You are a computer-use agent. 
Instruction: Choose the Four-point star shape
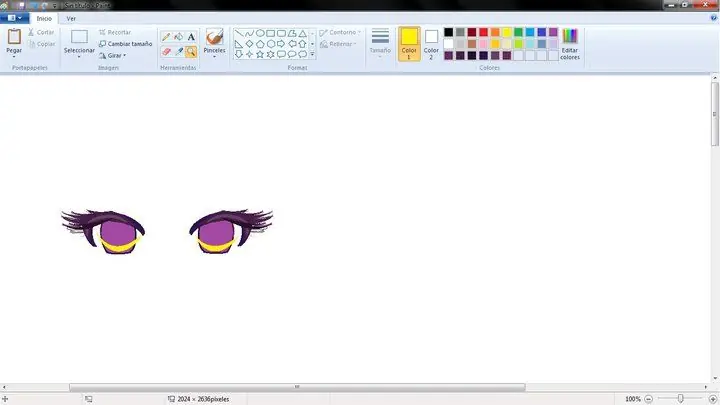(249, 54)
